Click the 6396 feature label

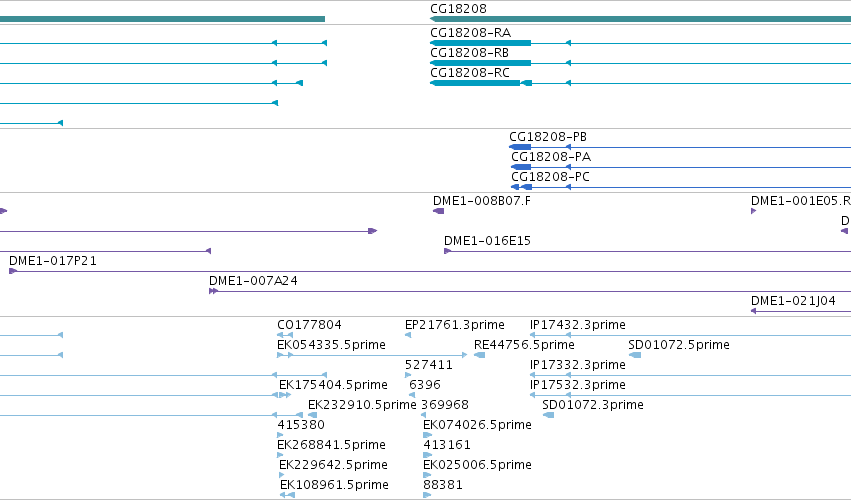425,385
